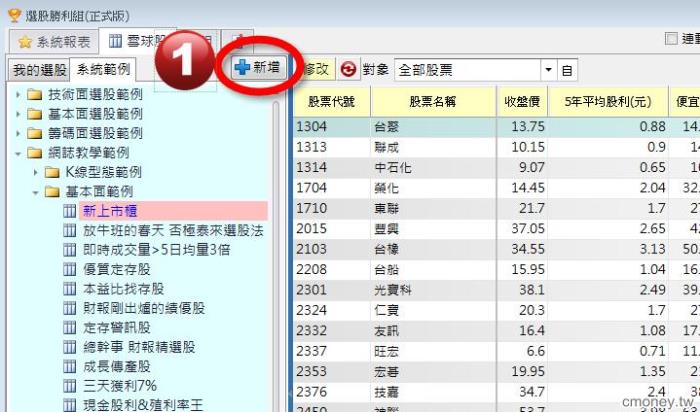Select 現金股利&殖利率王 strategy
This screenshot has height=412, width=700.
[x=143, y=405]
